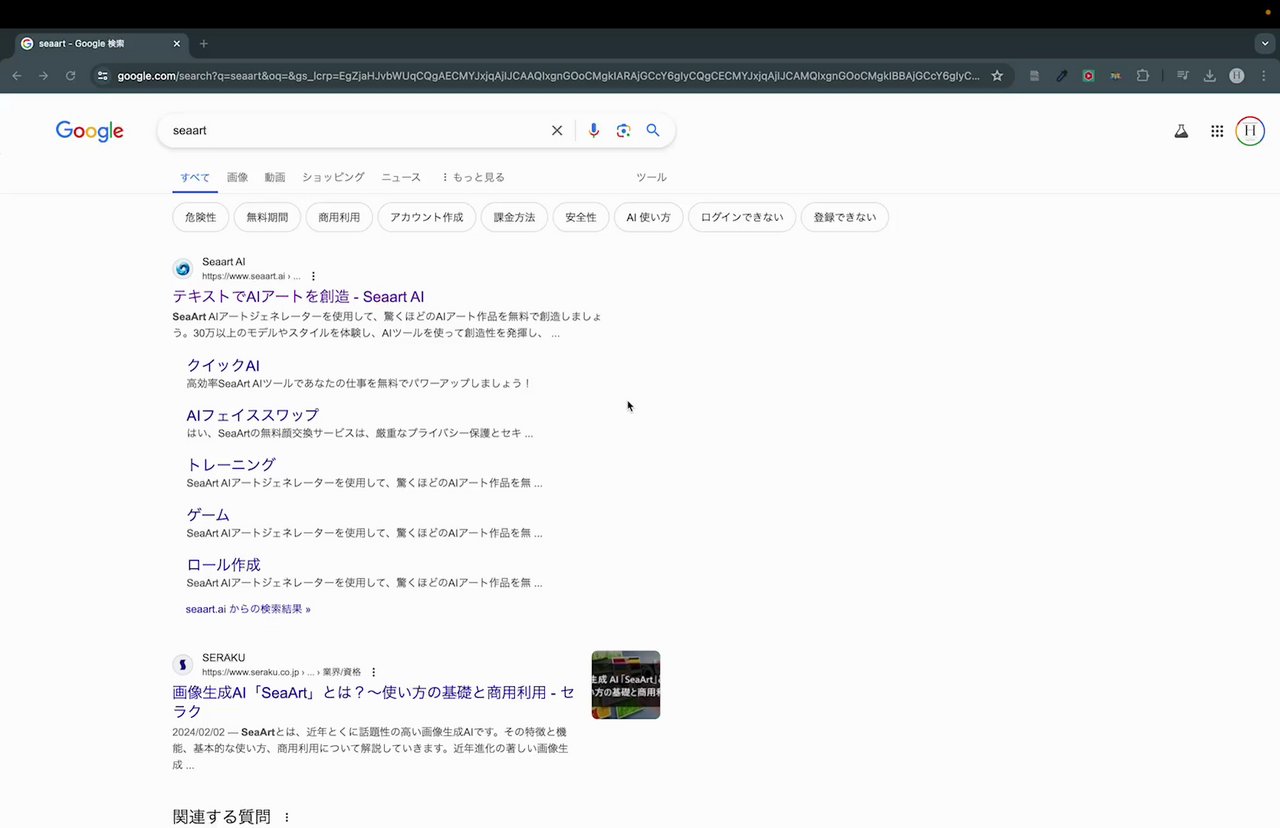Switch to the ニュース tab
The height and width of the screenshot is (828, 1280).
click(401, 177)
